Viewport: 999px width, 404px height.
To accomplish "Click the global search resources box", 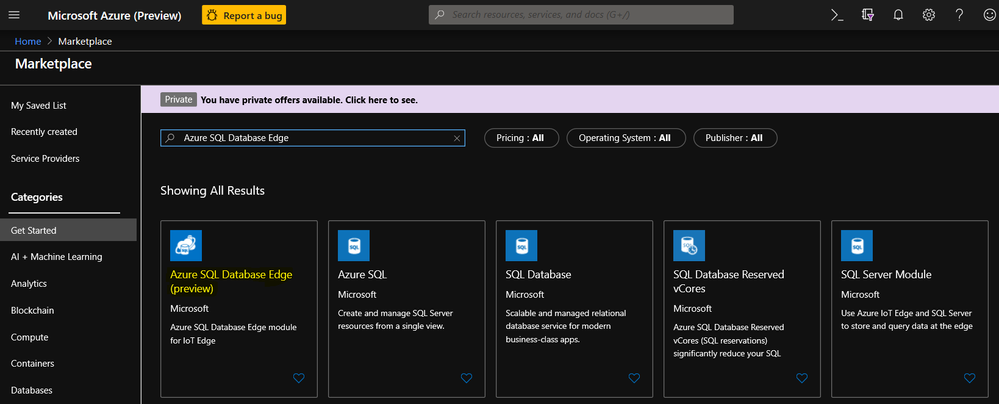I will tap(580, 15).
